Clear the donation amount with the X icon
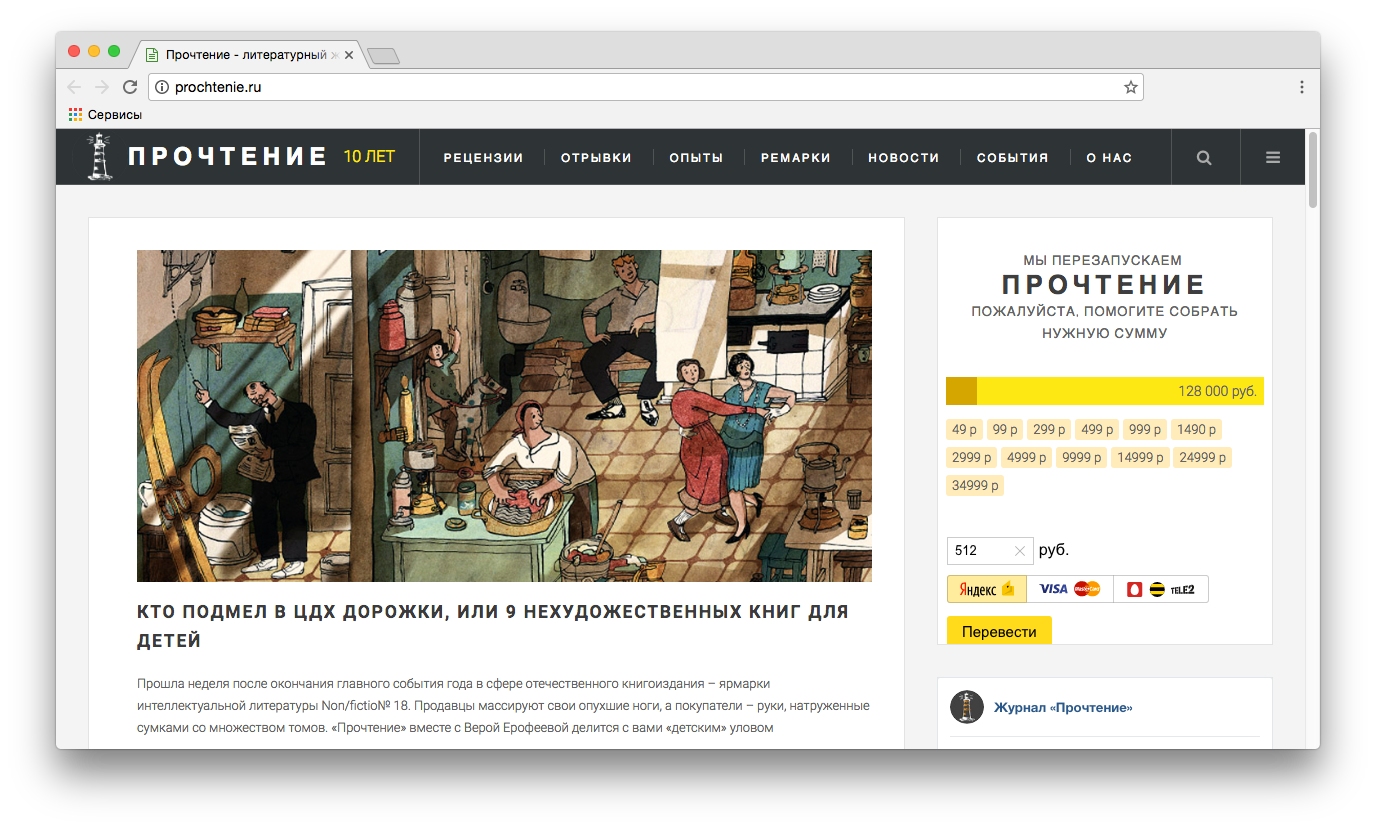This screenshot has height=829, width=1376. tap(1020, 551)
